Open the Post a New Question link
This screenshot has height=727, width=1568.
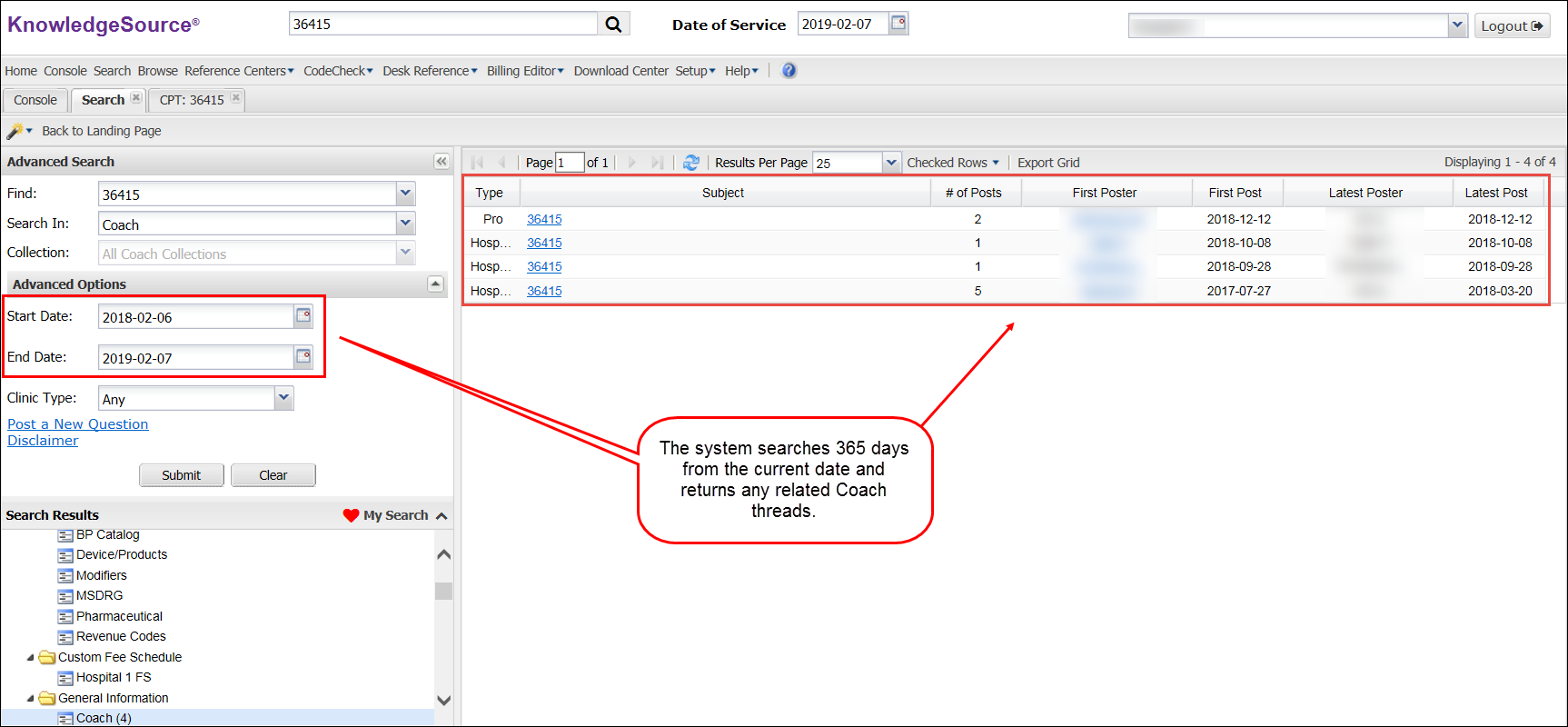pos(77,424)
